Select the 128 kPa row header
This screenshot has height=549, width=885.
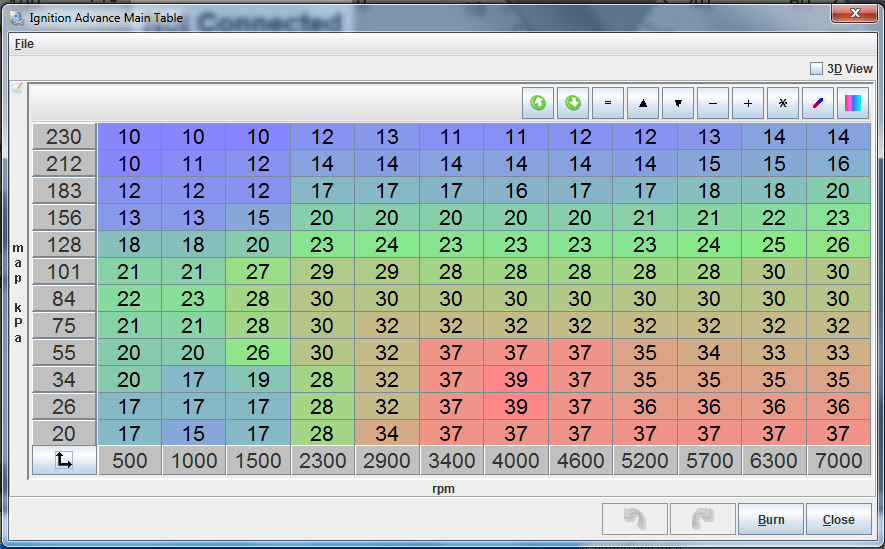pos(64,245)
